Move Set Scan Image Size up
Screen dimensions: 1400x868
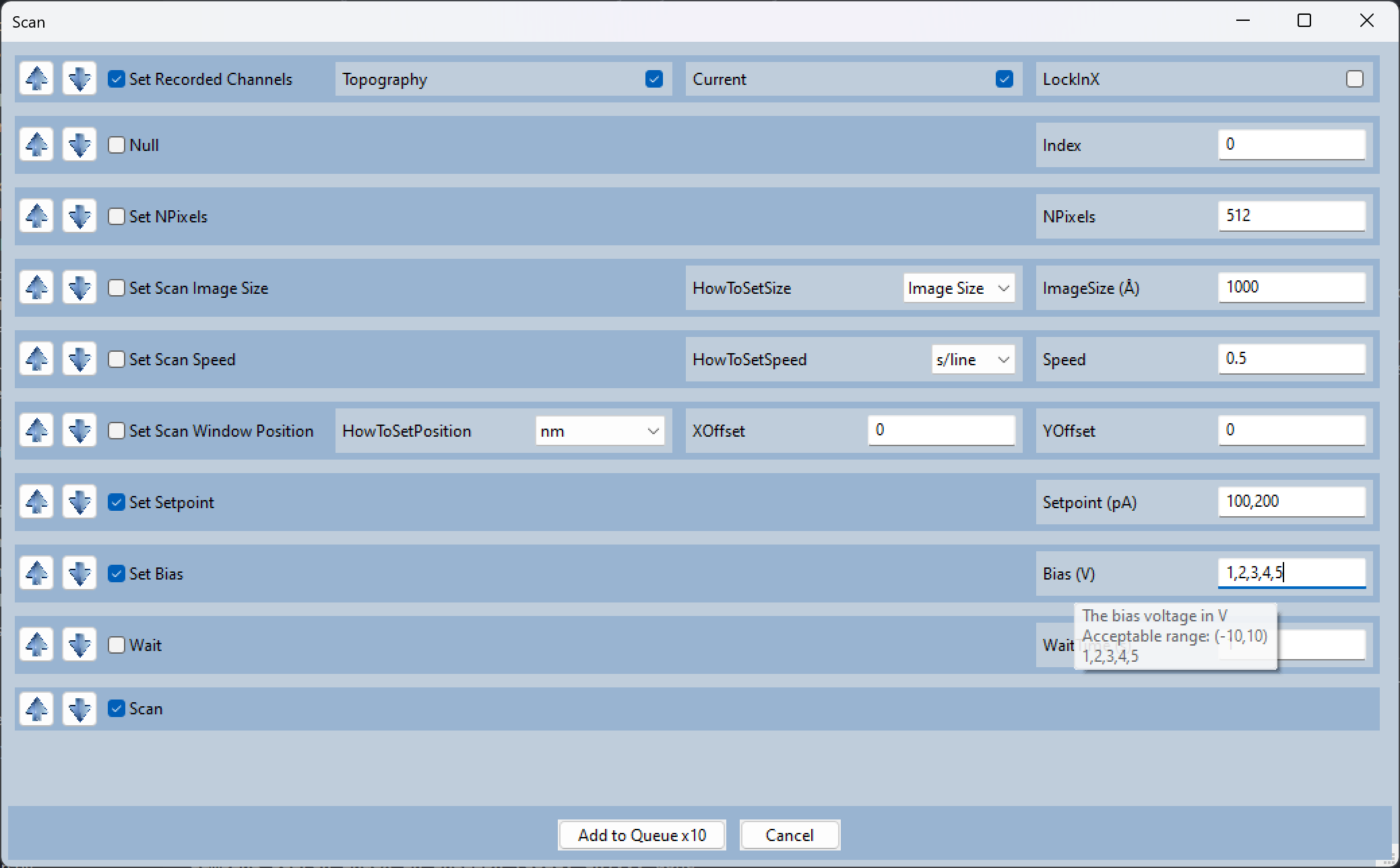(36, 288)
